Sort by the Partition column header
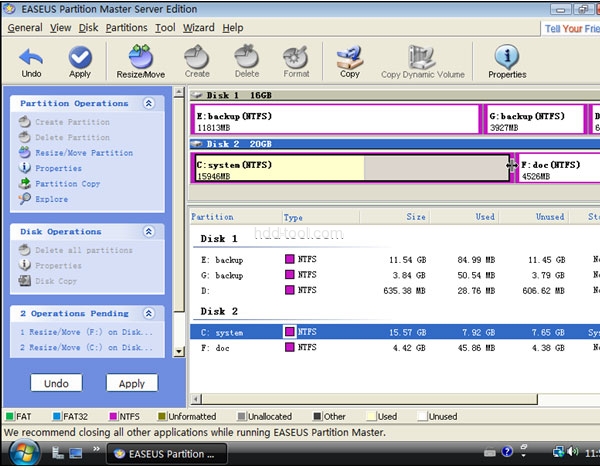600x468 pixels. (x=236, y=217)
